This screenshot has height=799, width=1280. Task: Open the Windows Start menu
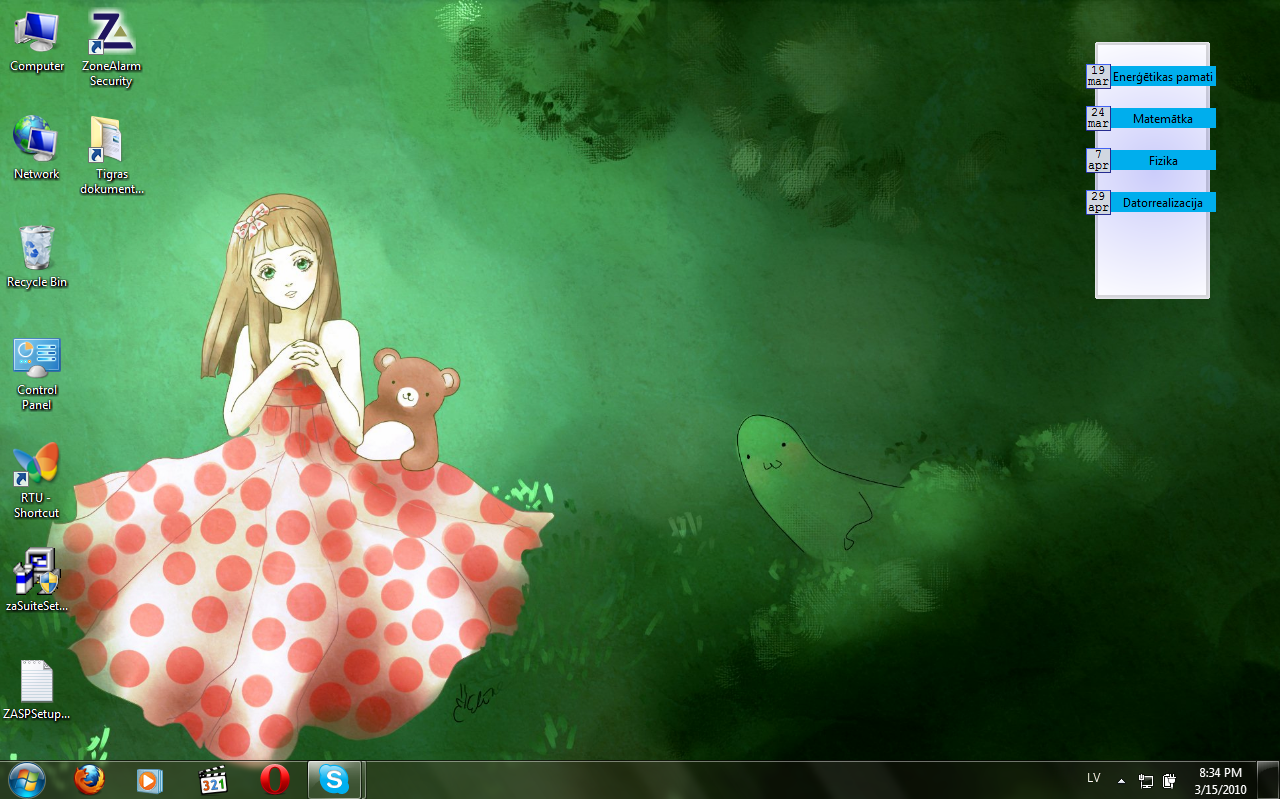pos(27,779)
